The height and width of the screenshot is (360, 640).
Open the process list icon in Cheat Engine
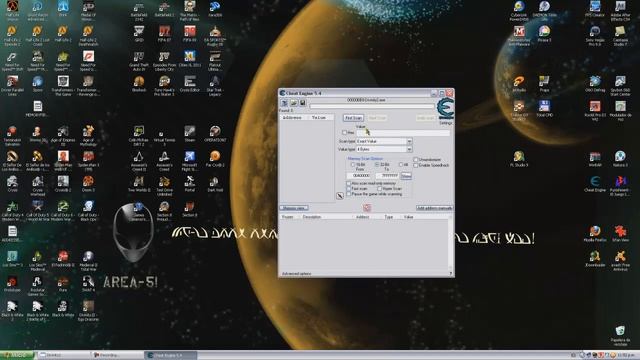tap(284, 103)
